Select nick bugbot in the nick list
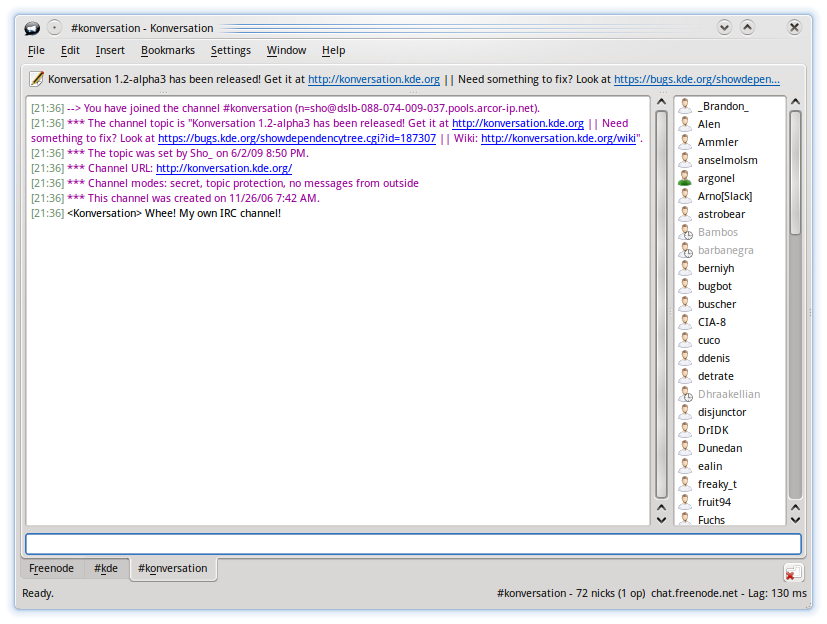Image resolution: width=827 pixels, height=624 pixels. pos(715,286)
